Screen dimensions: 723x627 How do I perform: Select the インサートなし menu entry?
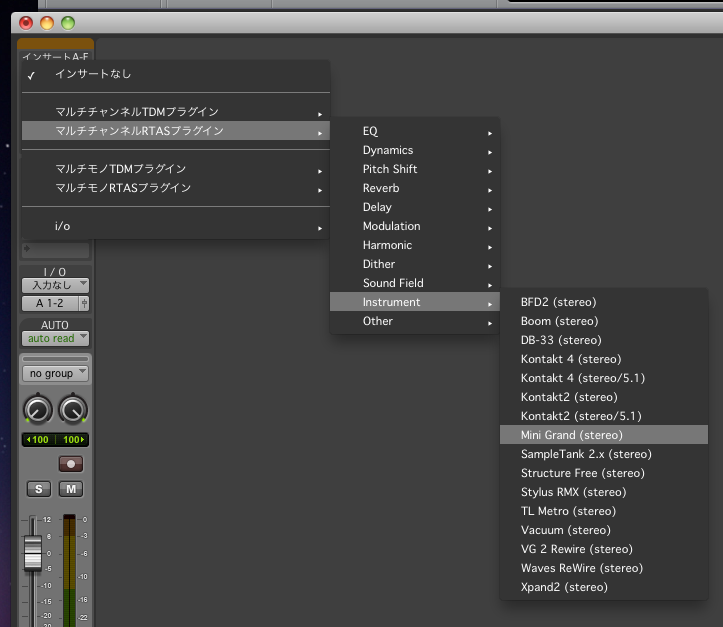[x=176, y=74]
